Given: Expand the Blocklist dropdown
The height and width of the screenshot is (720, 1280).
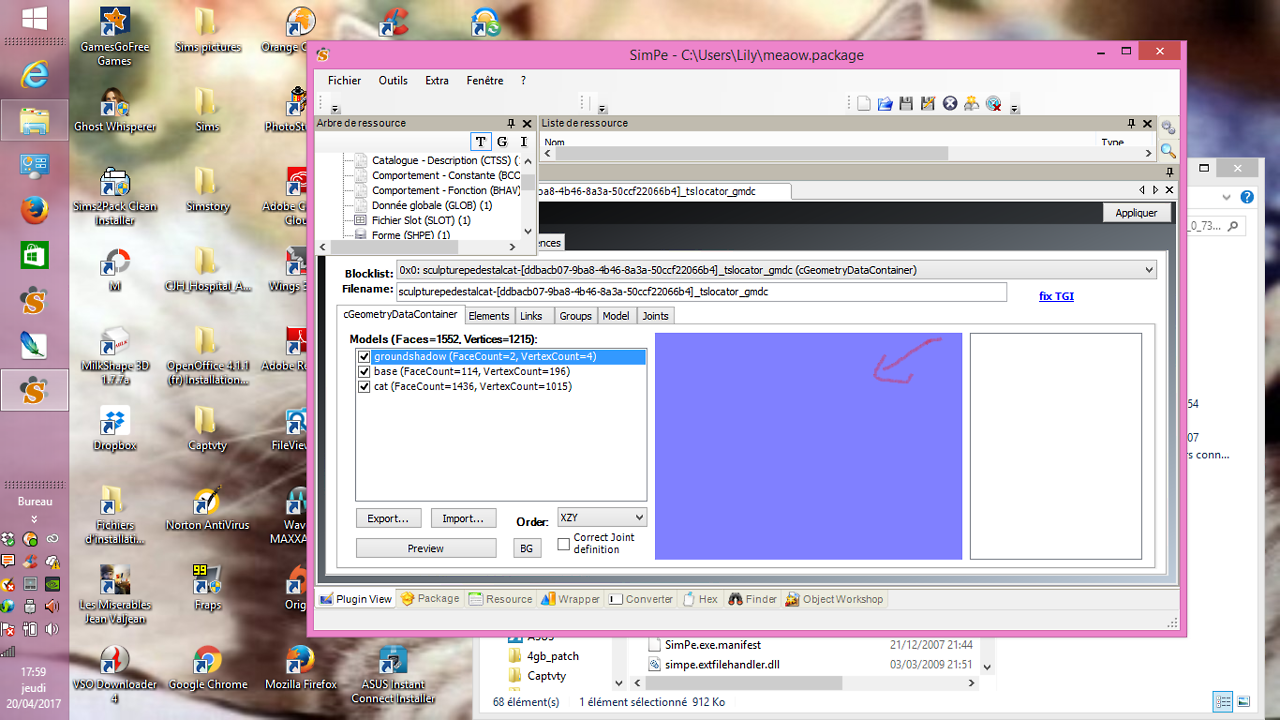Looking at the screenshot, I should point(1148,270).
